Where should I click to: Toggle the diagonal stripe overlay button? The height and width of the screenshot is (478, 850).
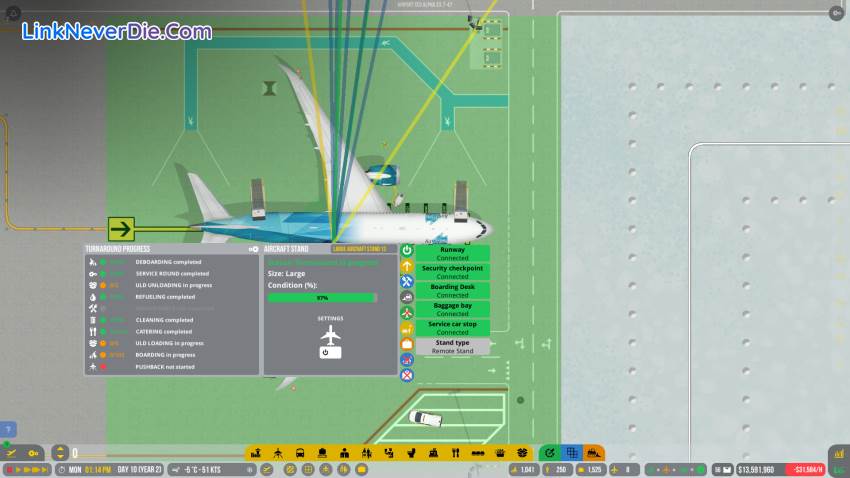290,470
